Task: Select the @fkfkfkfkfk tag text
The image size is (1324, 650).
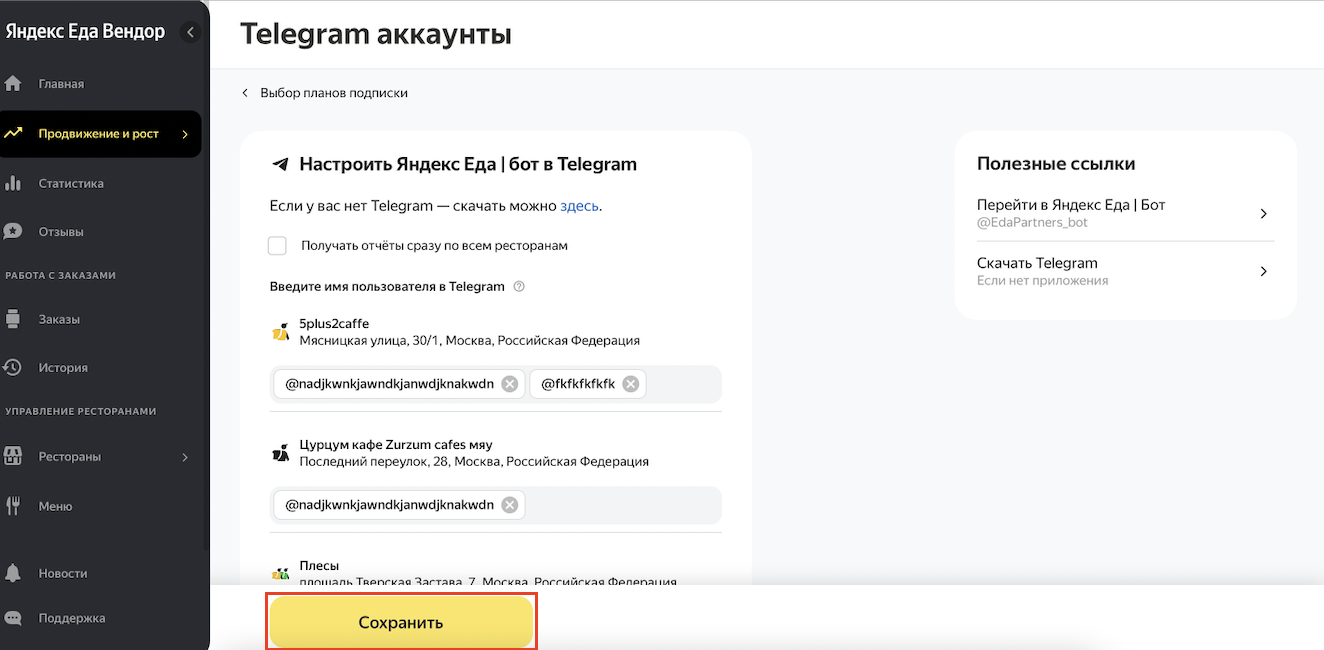Action: tap(578, 384)
